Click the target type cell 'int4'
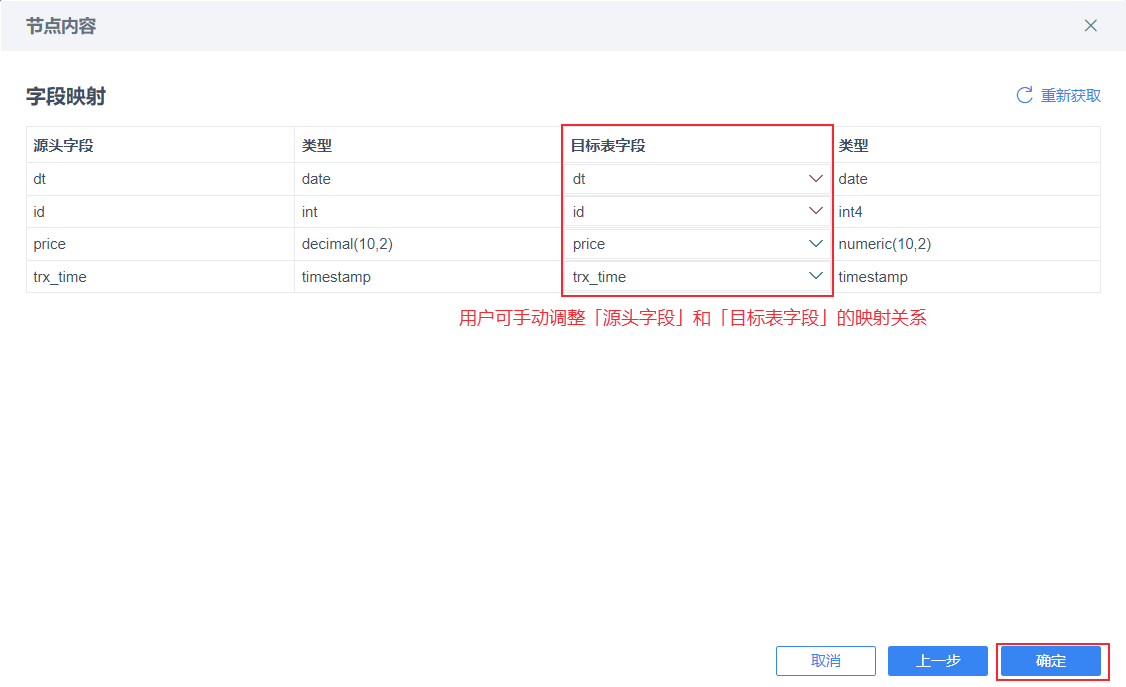 coord(966,212)
